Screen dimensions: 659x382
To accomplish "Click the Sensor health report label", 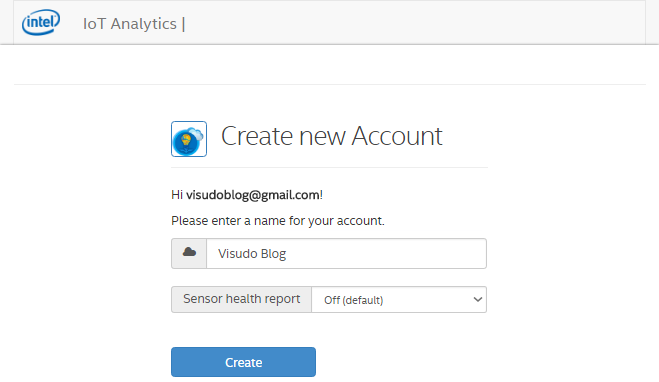I will pos(242,299).
